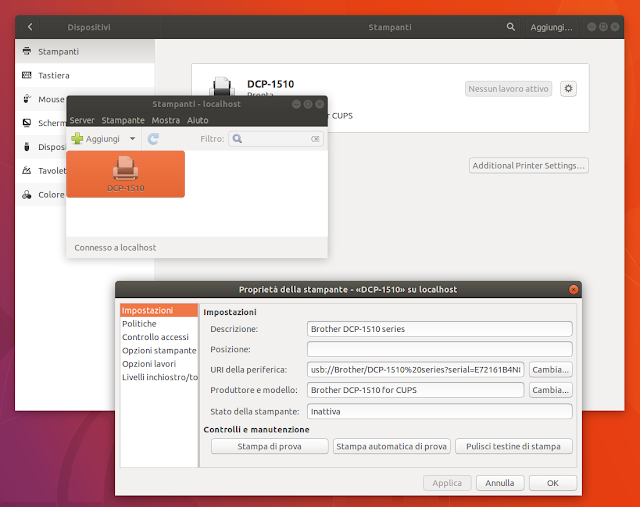
Task: Click the DCP-1510 heading in settings
Action: coord(270,84)
